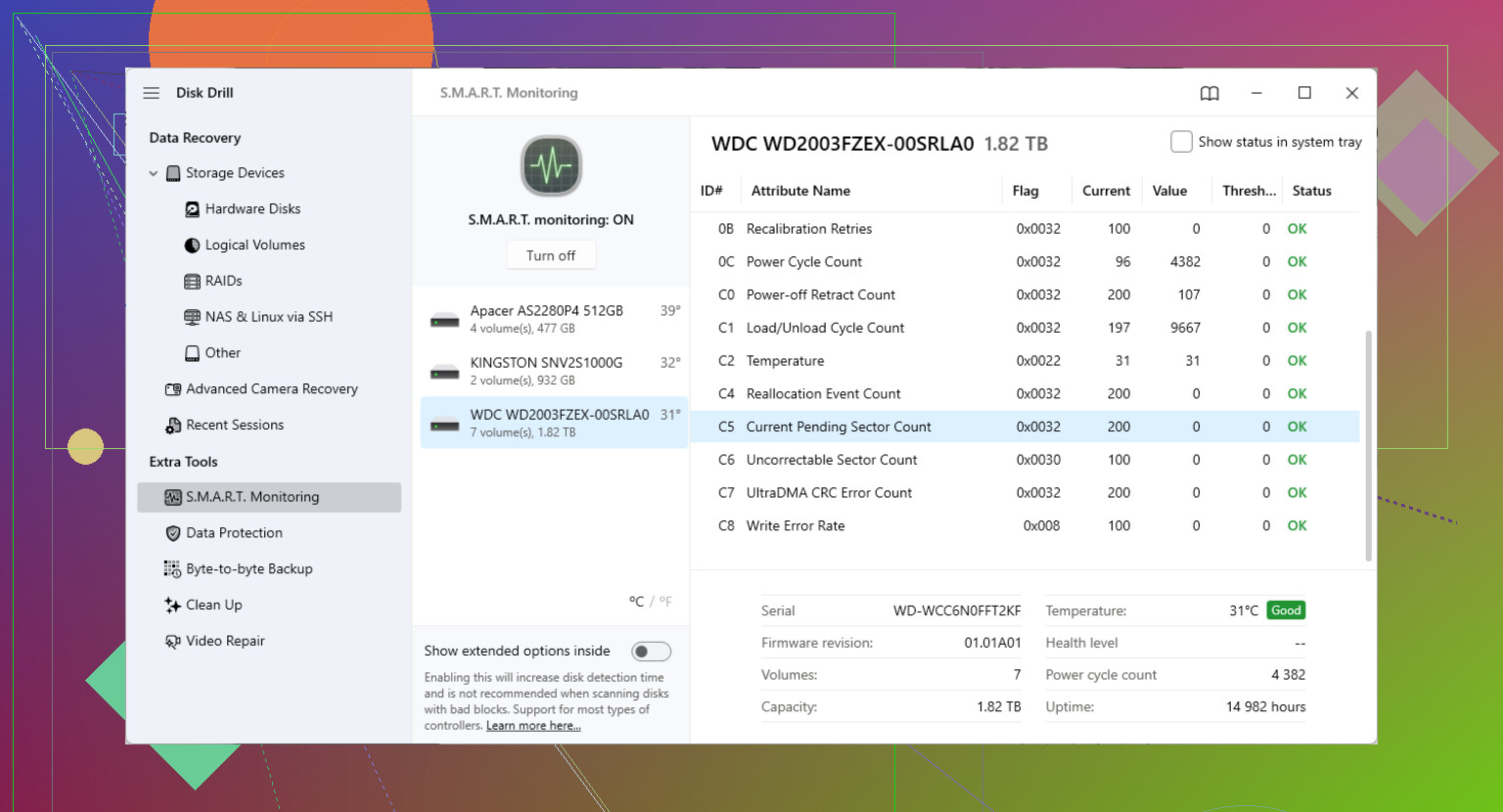Click the Apacer AS2280P4 drive icon
The width and height of the screenshot is (1503, 812).
point(445,319)
